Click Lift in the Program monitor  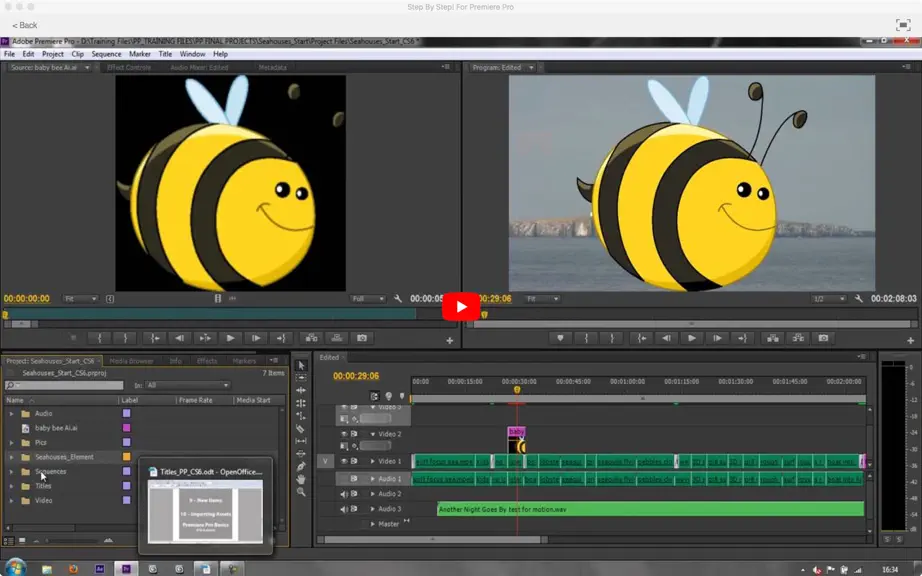[x=773, y=338]
